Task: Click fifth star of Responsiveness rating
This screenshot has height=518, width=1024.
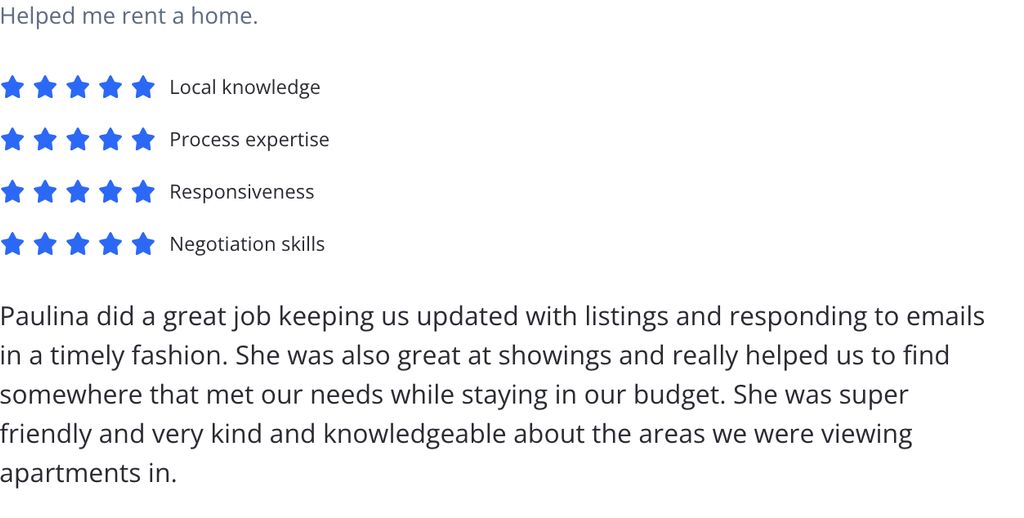Action: (143, 191)
